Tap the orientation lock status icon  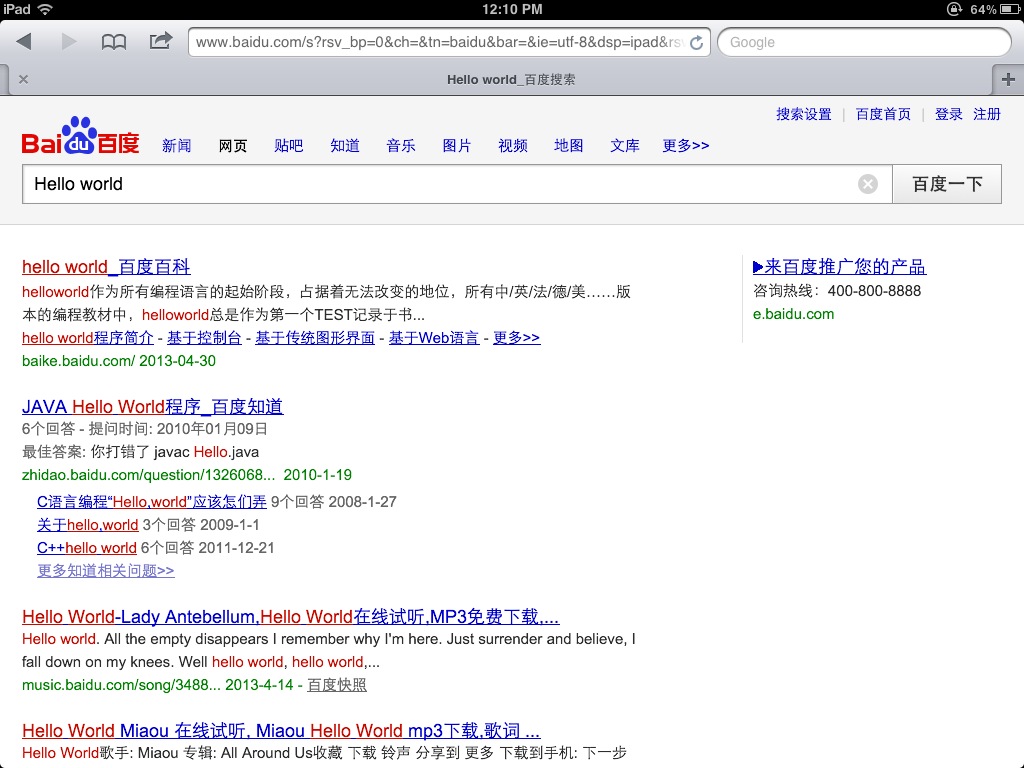pos(954,9)
